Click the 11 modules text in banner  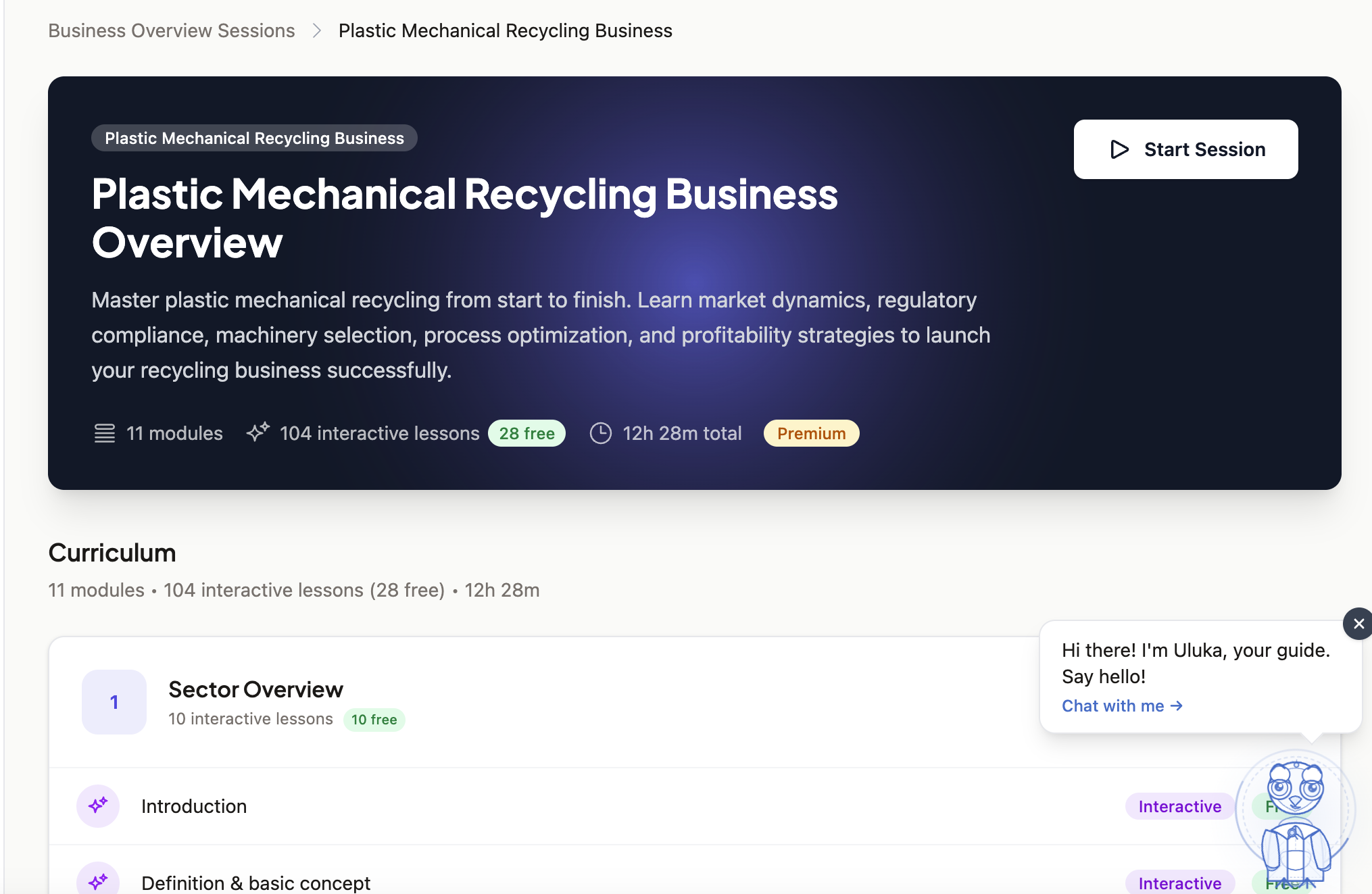[x=174, y=433]
